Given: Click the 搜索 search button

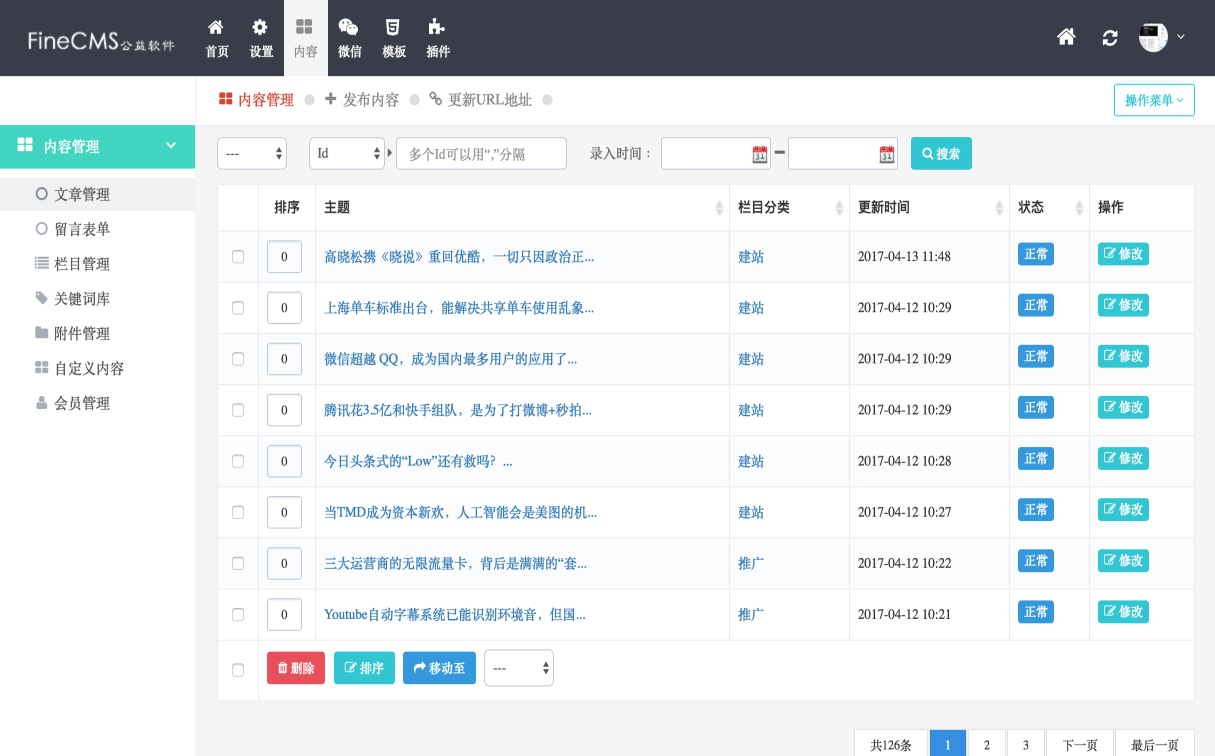Looking at the screenshot, I should tap(941, 154).
